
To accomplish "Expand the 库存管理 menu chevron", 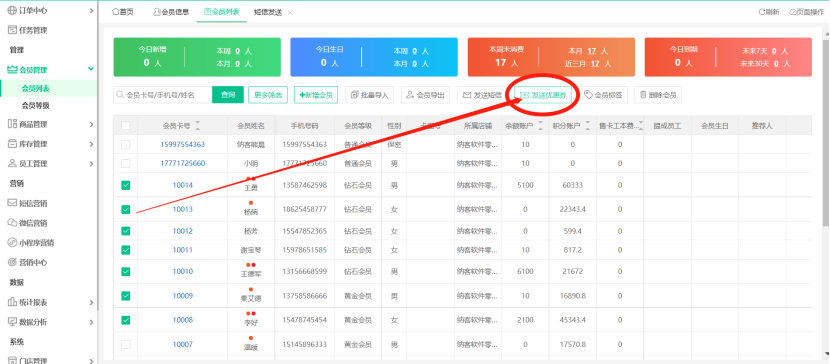I will coord(91,144).
